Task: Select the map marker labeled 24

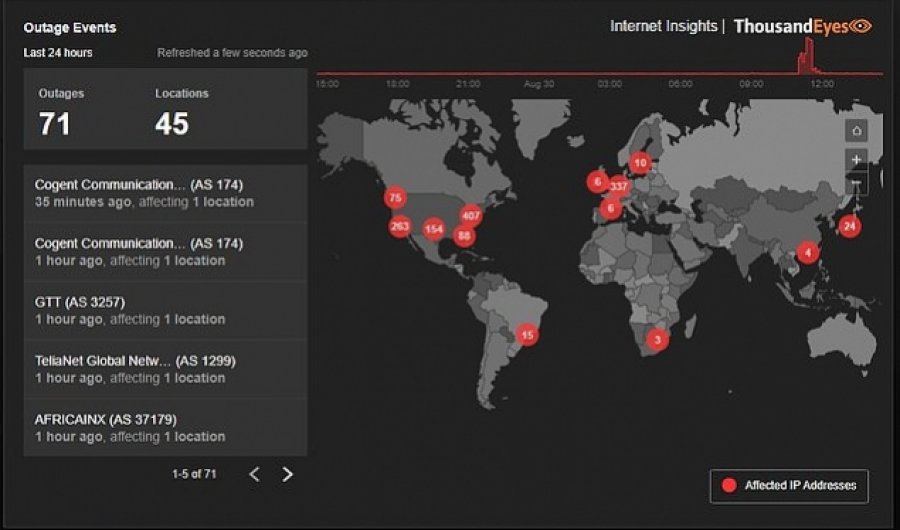Action: tap(849, 226)
